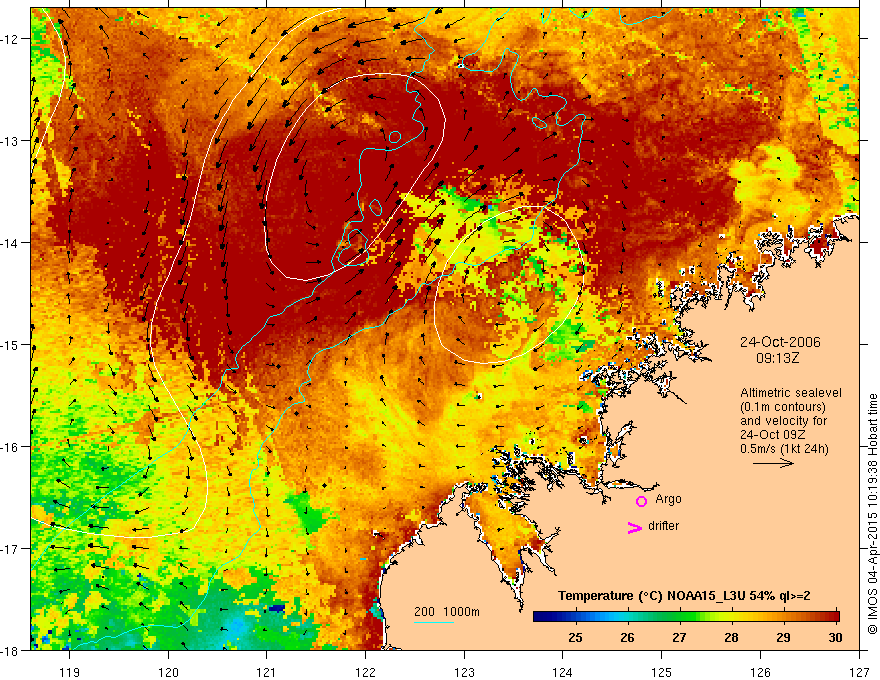Click the longitude axis label 120
The height and width of the screenshot is (680, 880).
point(168,672)
